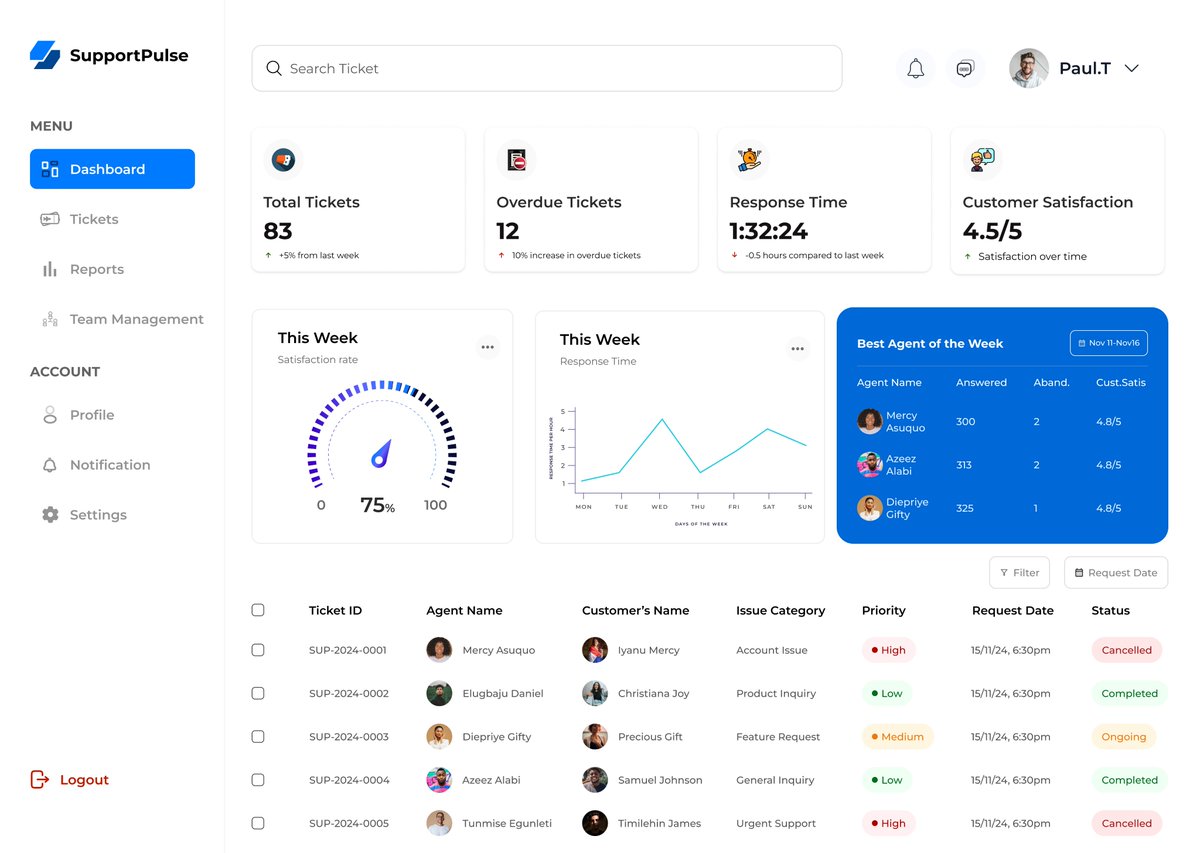Click Azeez Alabi's avatar in Best Agent panel
The height and width of the screenshot is (853, 1200).
pos(869,464)
